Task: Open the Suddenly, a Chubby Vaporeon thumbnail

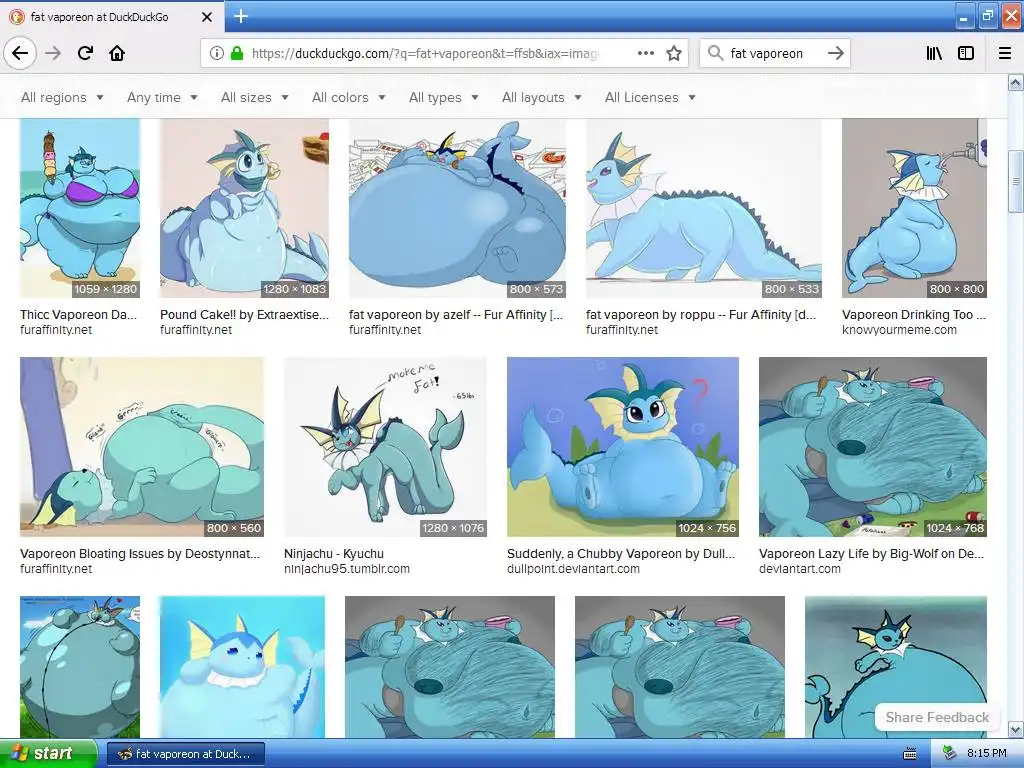Action: pos(623,447)
